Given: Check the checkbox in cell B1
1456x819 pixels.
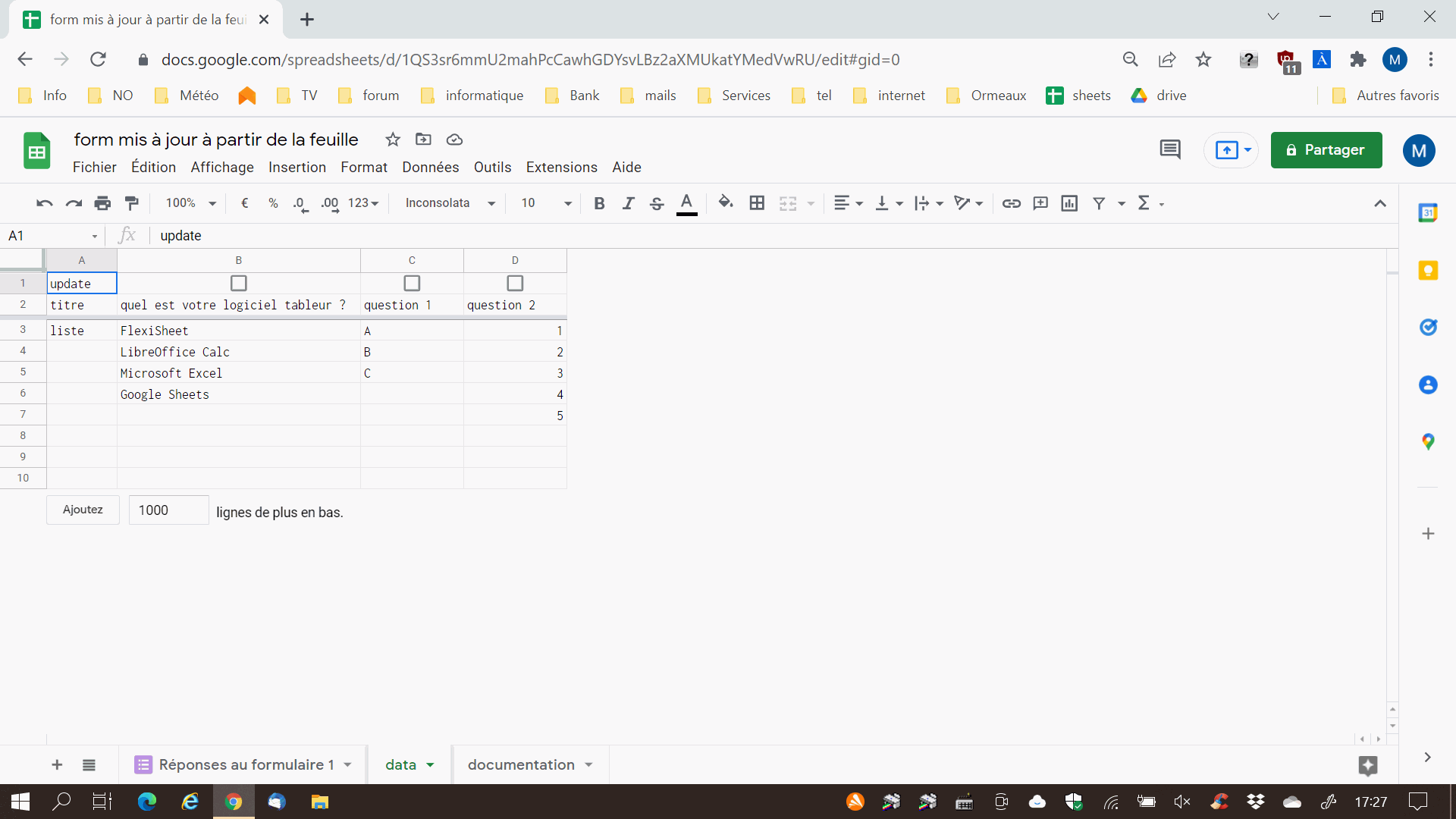Looking at the screenshot, I should (x=239, y=283).
